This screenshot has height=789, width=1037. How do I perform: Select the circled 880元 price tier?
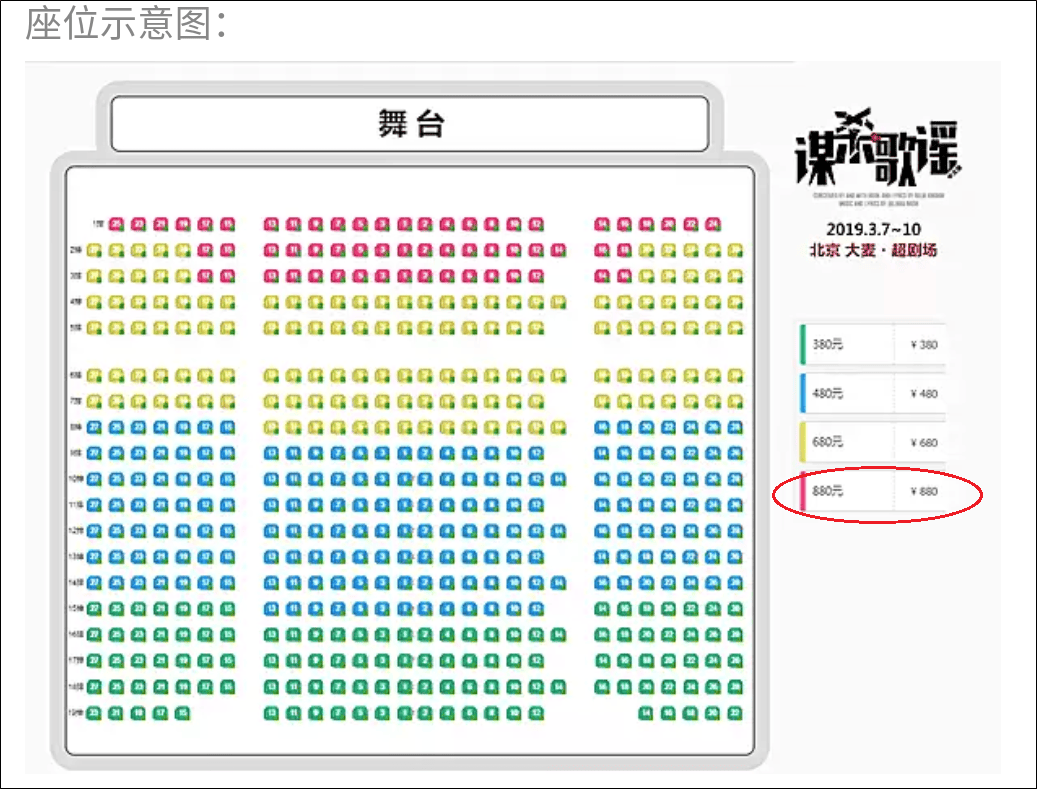click(x=873, y=491)
